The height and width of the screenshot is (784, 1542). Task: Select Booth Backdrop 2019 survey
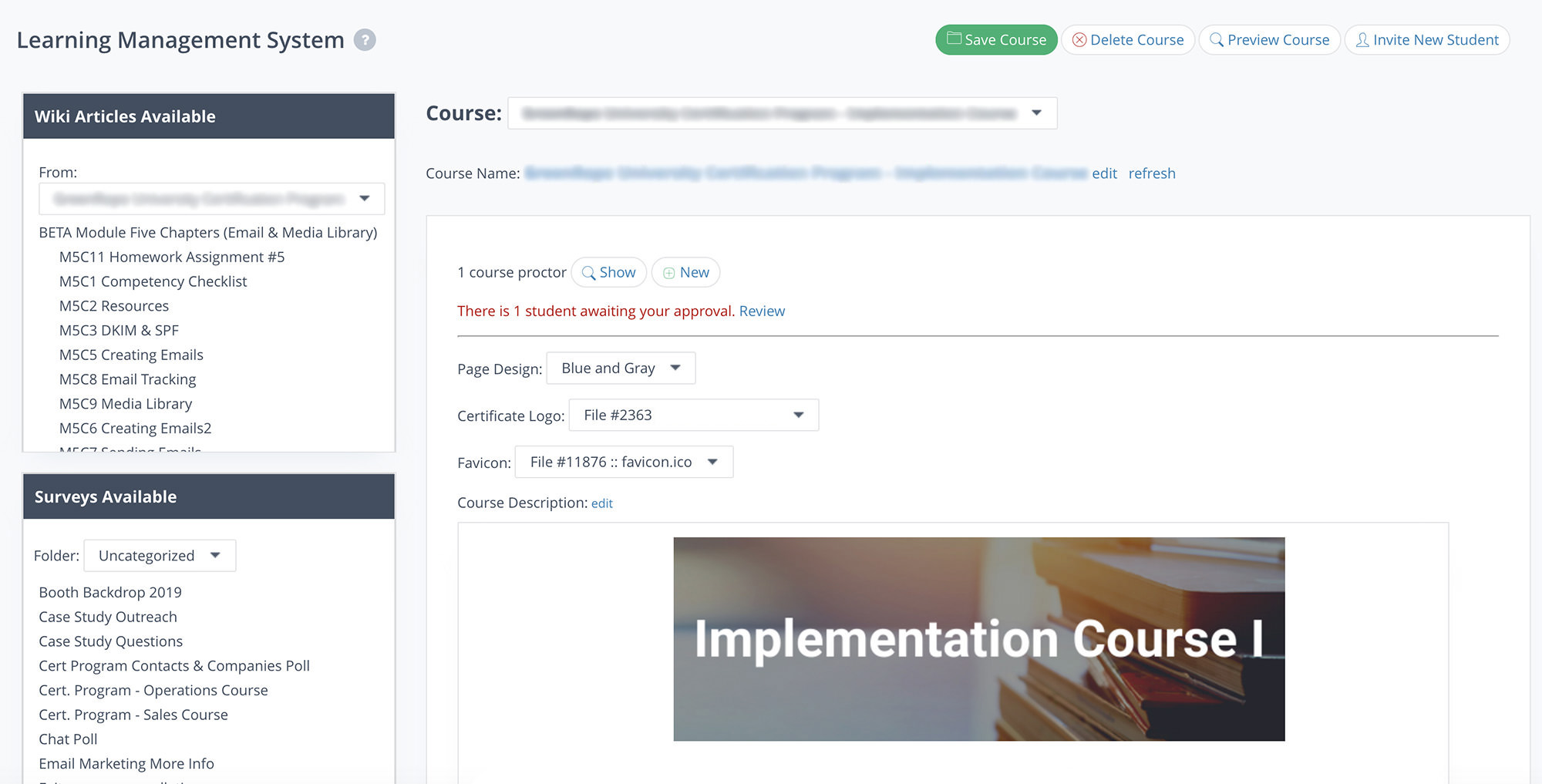110,593
